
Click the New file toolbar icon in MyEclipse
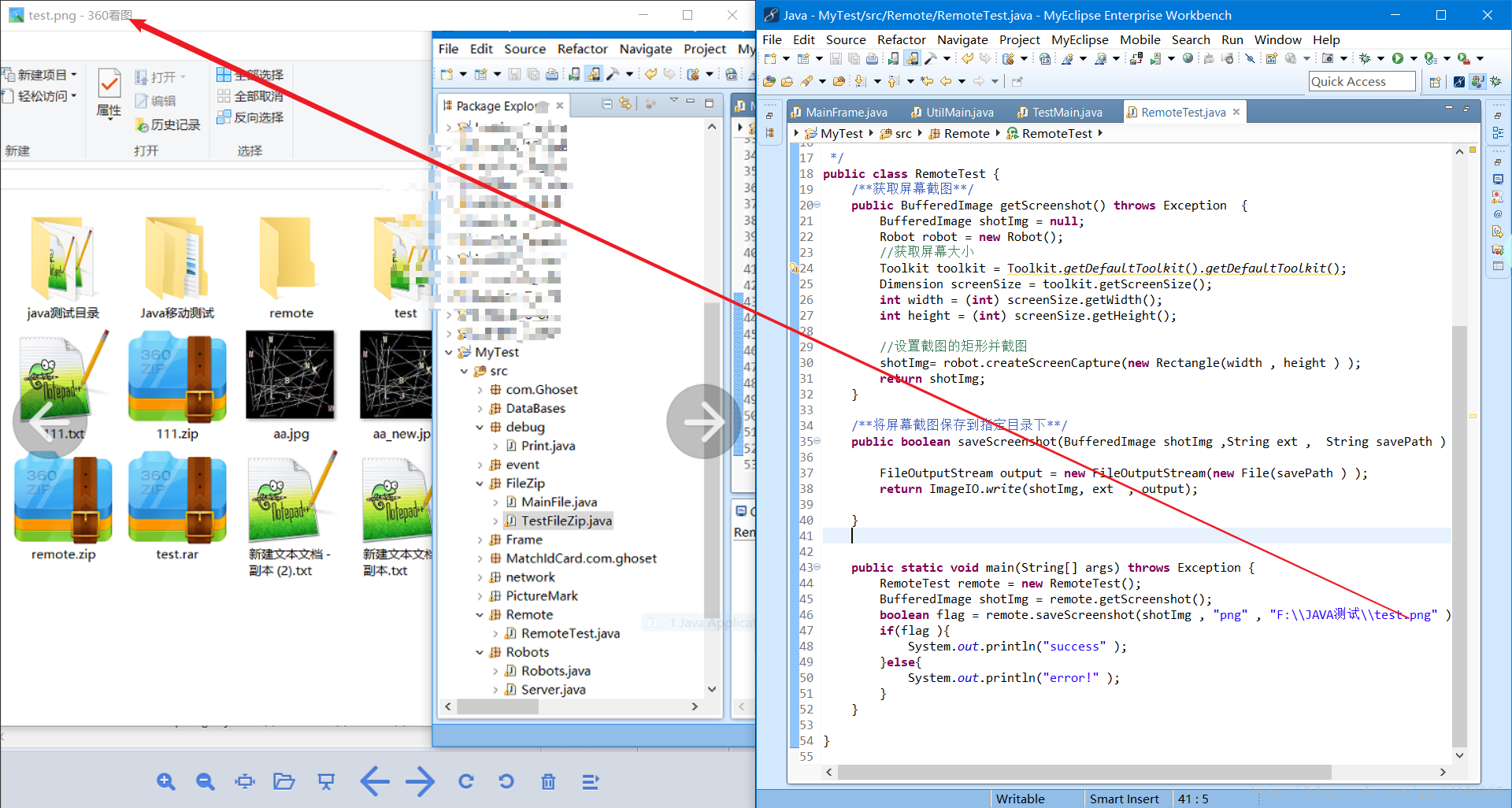[x=770, y=58]
